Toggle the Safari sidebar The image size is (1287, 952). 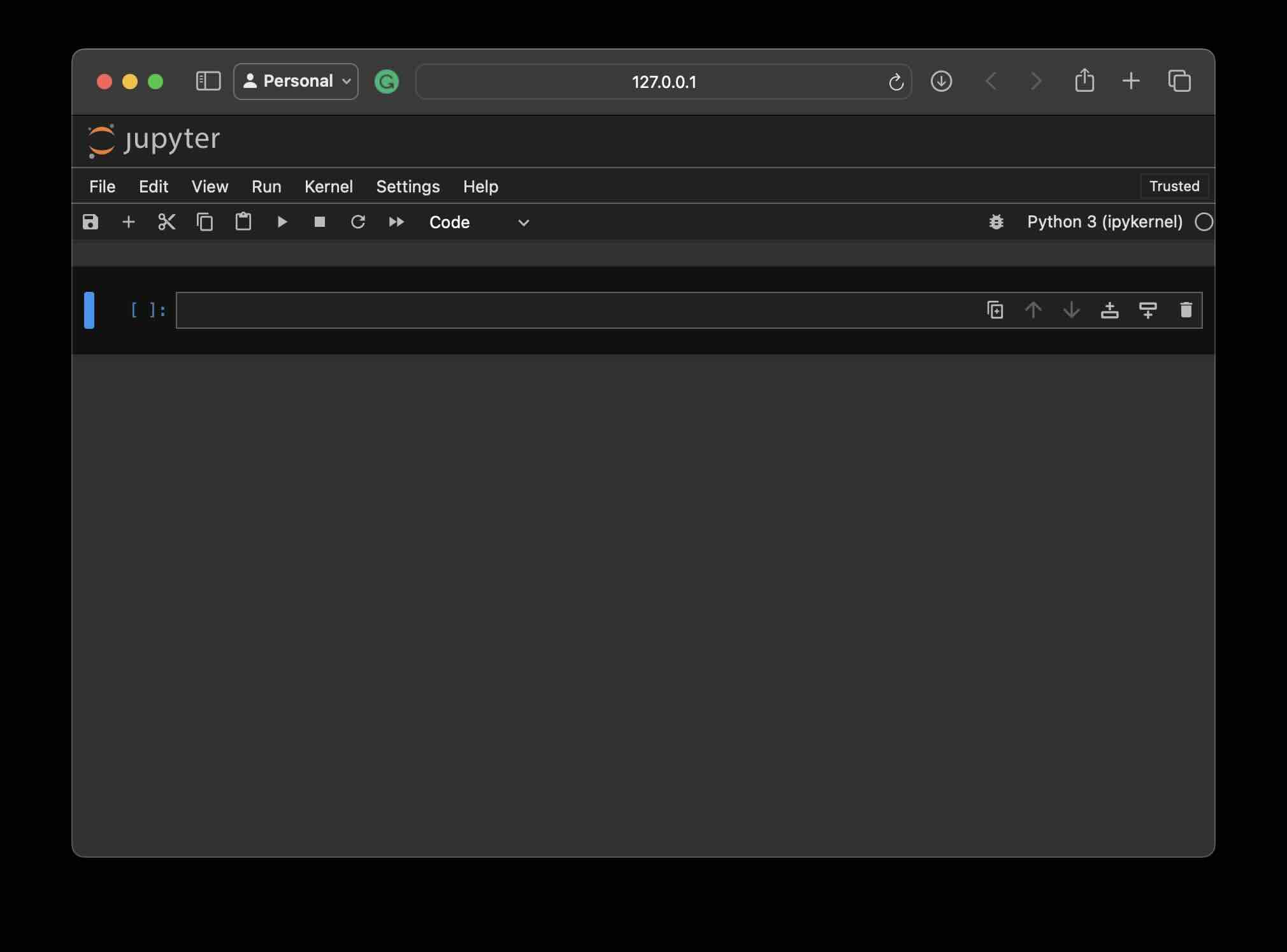point(208,81)
